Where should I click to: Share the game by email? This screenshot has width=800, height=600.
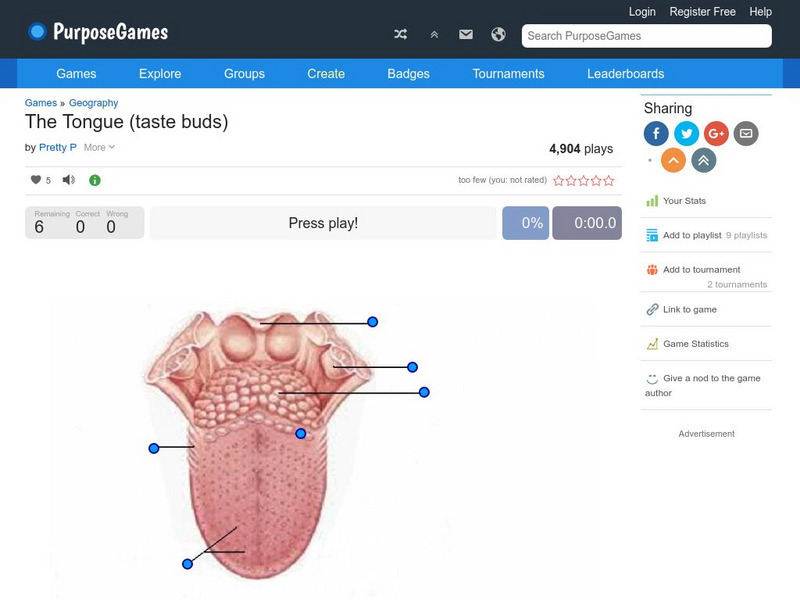pos(746,133)
